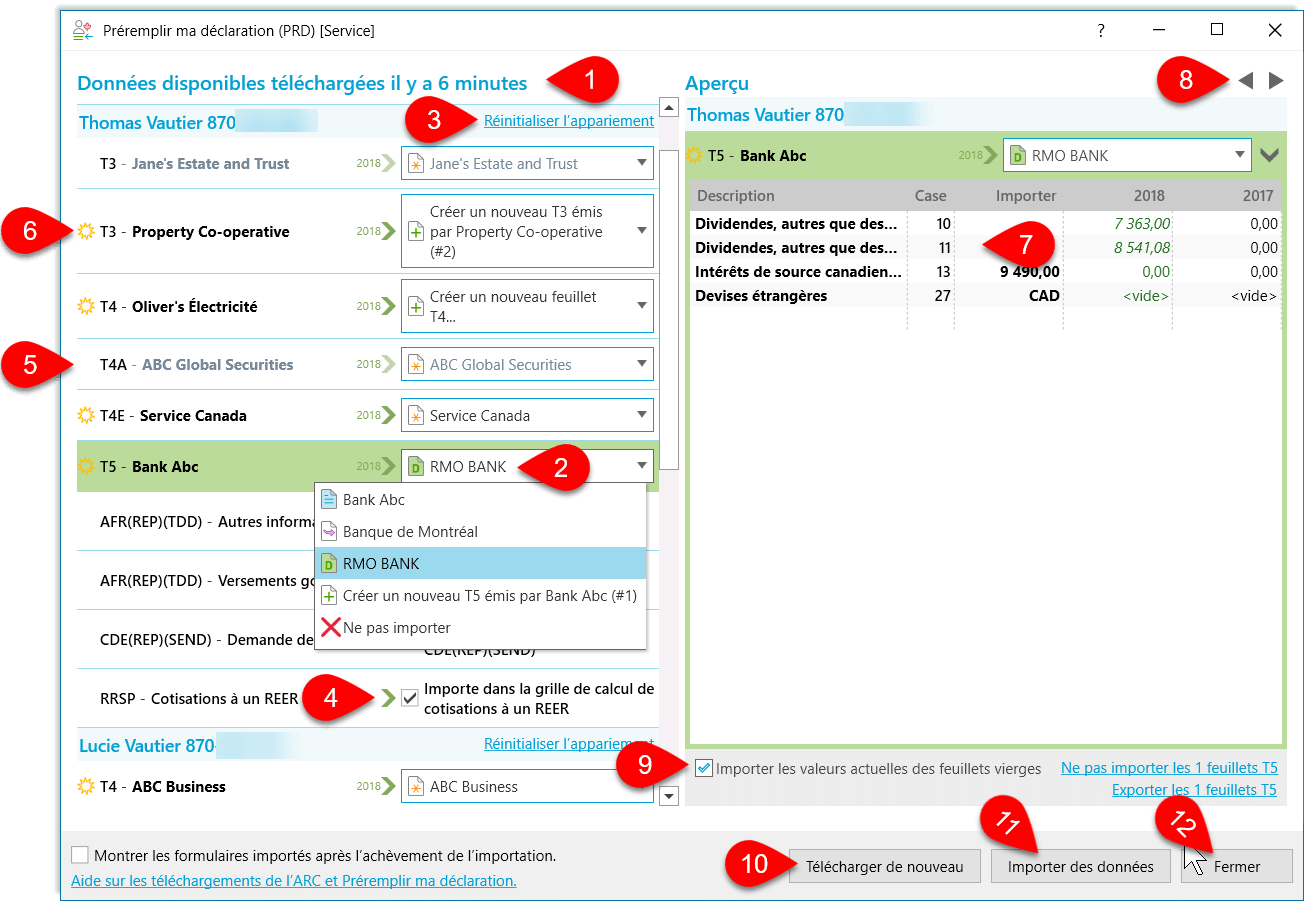The height and width of the screenshot is (901, 1304).
Task: Open the ABC Business dropdown
Action: [641, 786]
